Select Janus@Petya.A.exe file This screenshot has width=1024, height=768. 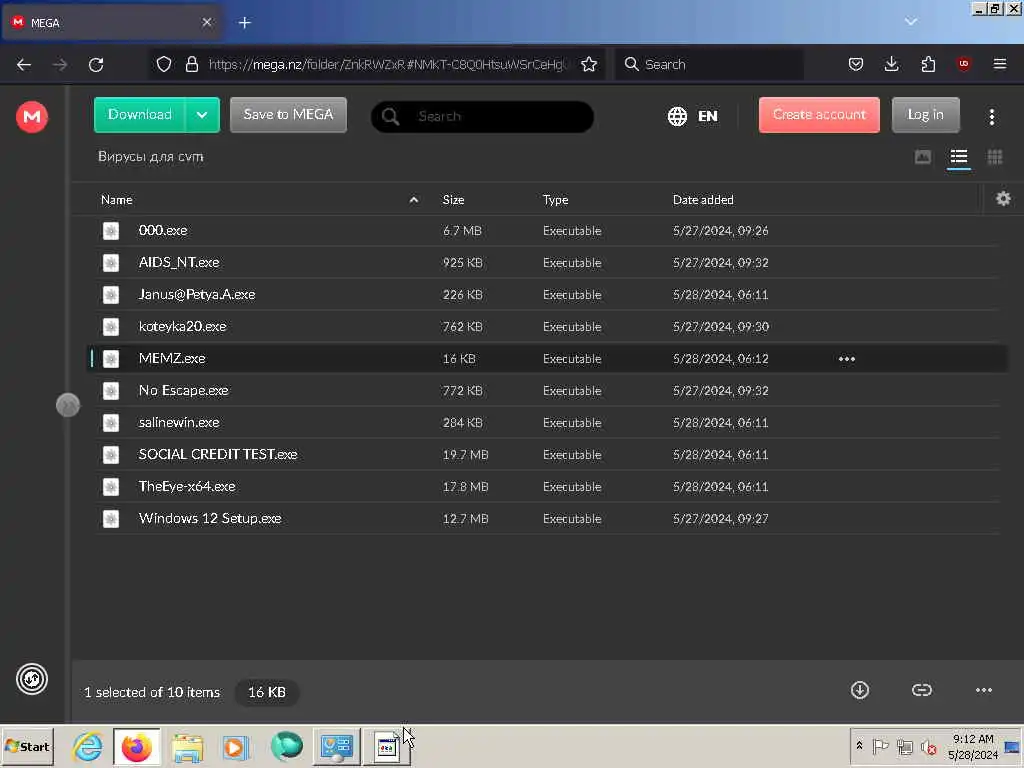click(x=549, y=295)
